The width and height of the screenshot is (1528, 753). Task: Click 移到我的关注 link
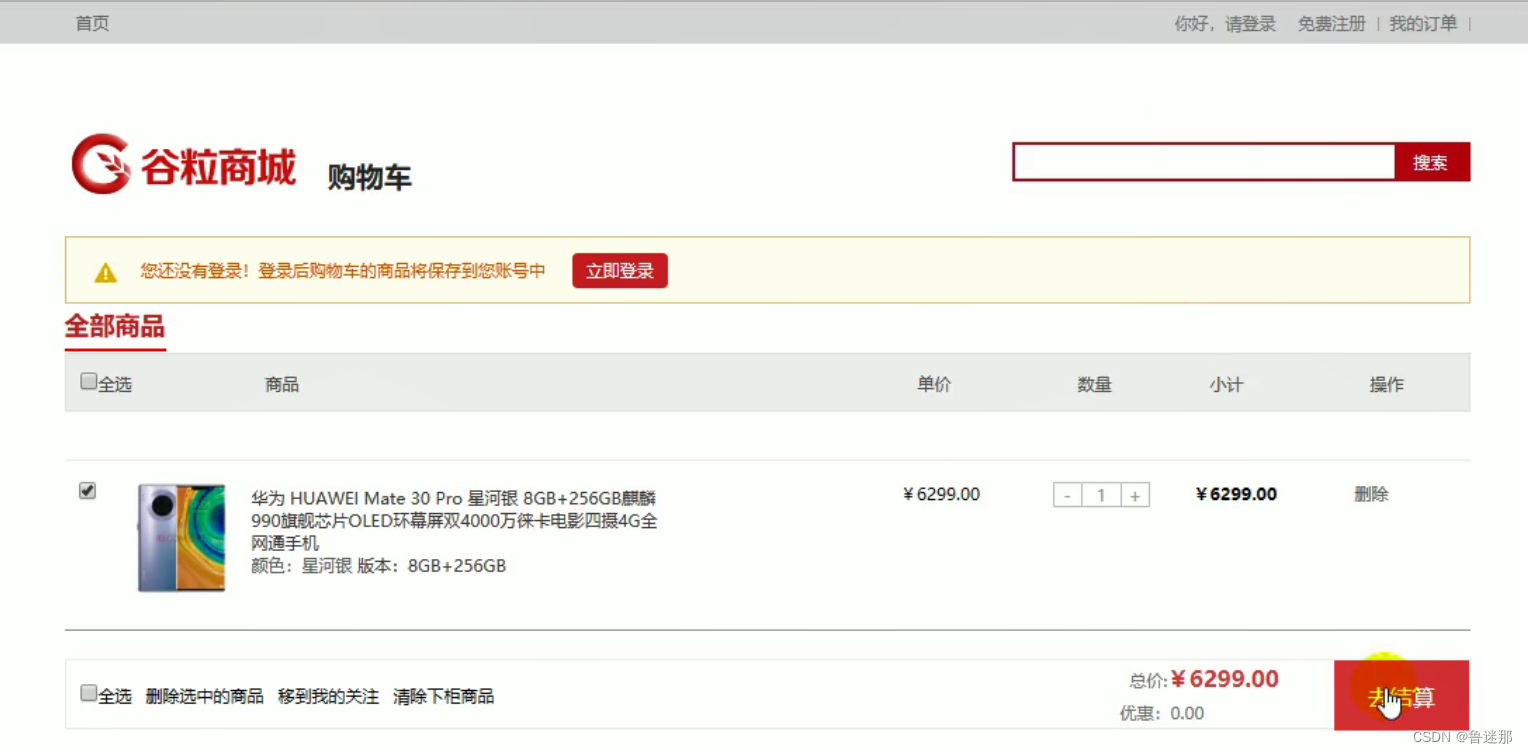328,696
